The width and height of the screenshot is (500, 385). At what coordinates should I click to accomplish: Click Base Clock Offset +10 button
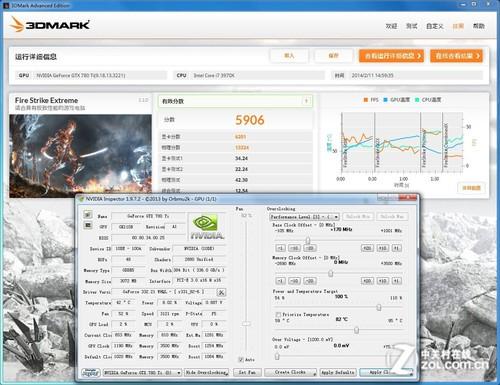(383, 248)
